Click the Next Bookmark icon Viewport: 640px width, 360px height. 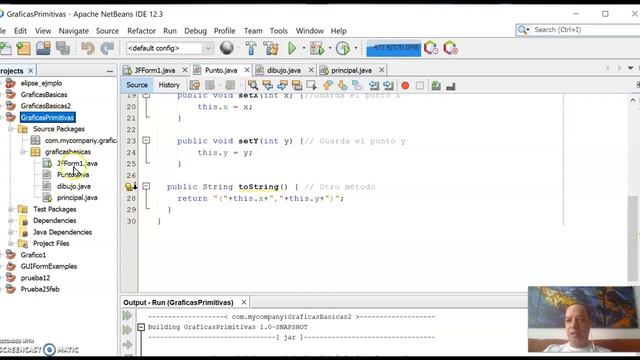point(342,85)
